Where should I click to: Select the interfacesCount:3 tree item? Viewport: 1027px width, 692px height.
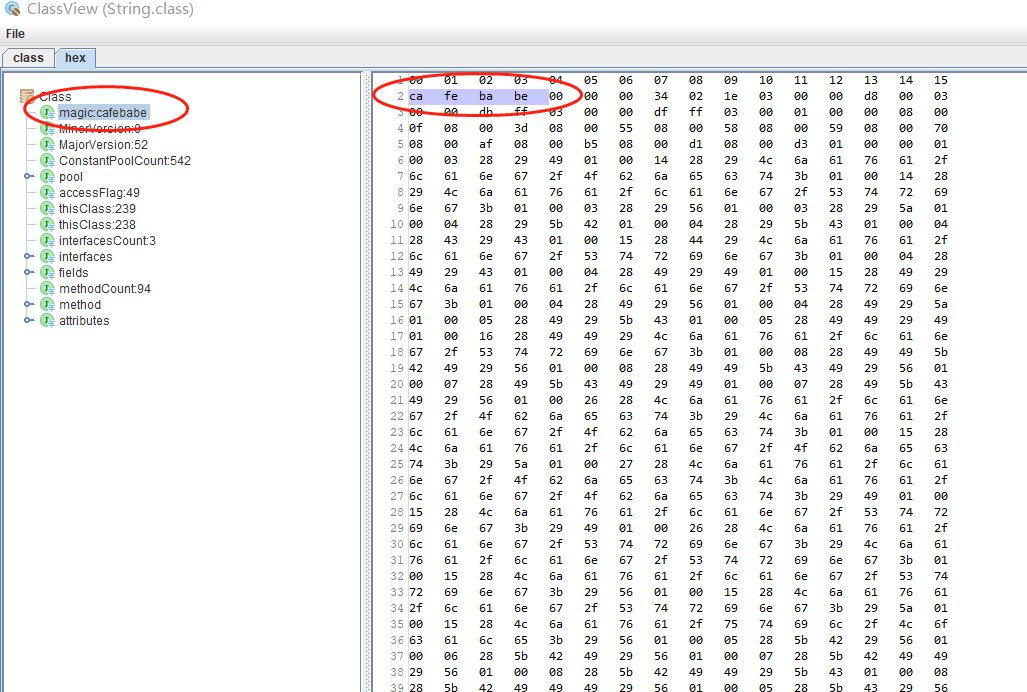107,241
